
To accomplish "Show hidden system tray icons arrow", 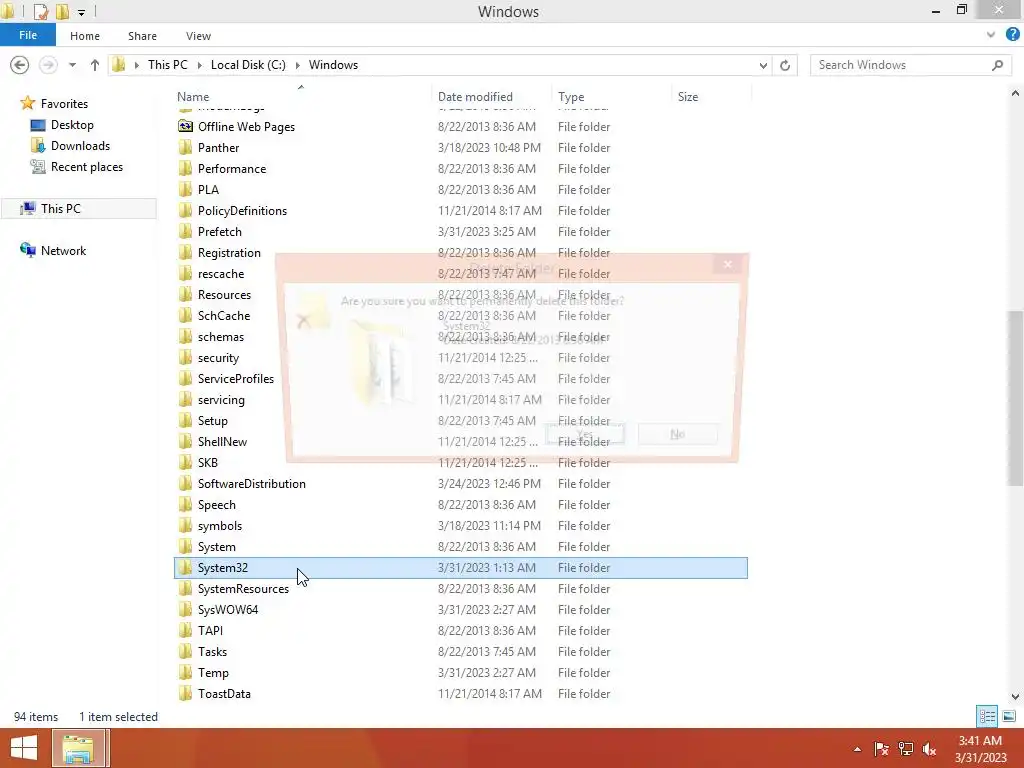I will click(857, 749).
